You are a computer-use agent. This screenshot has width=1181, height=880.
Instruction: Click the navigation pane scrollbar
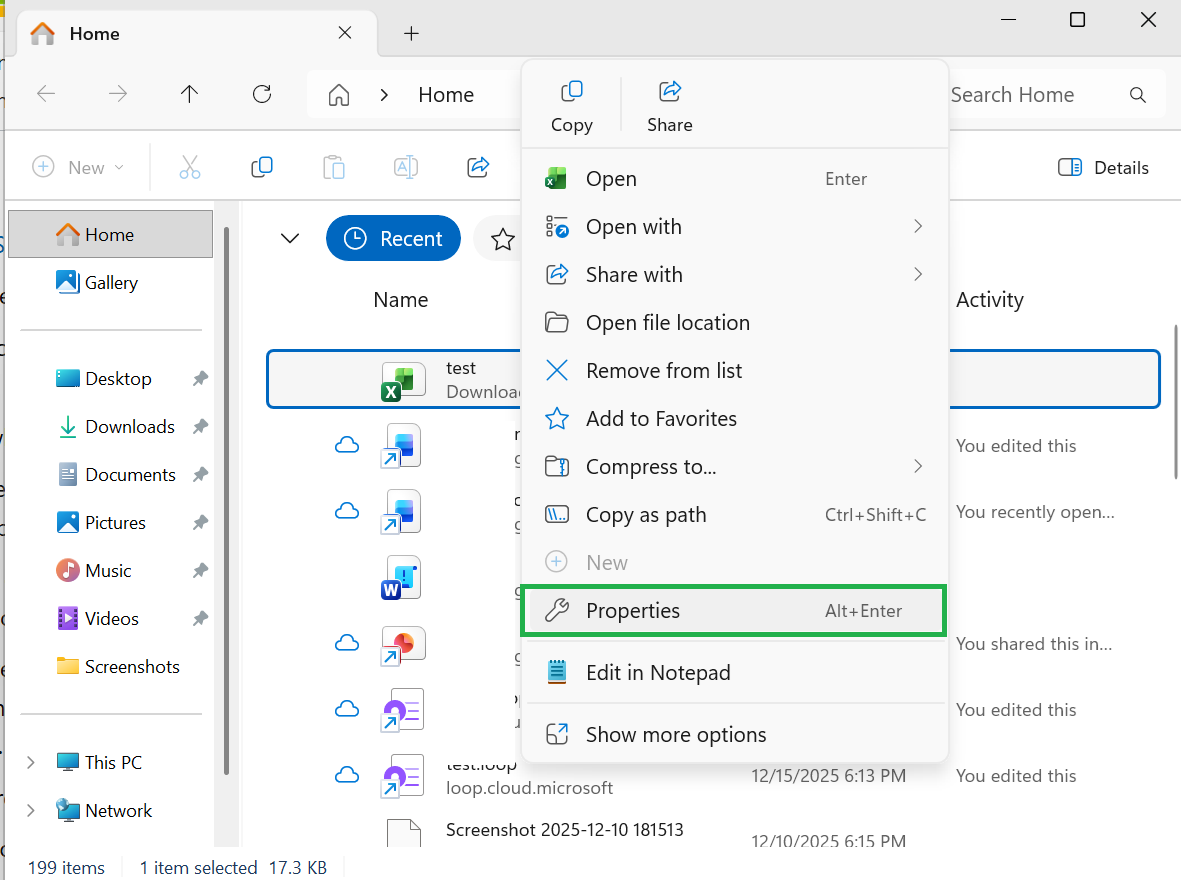(226, 500)
